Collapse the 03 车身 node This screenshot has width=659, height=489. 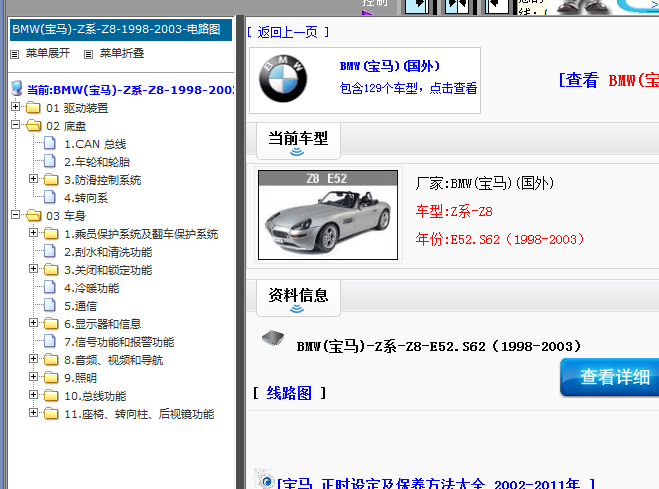16,215
